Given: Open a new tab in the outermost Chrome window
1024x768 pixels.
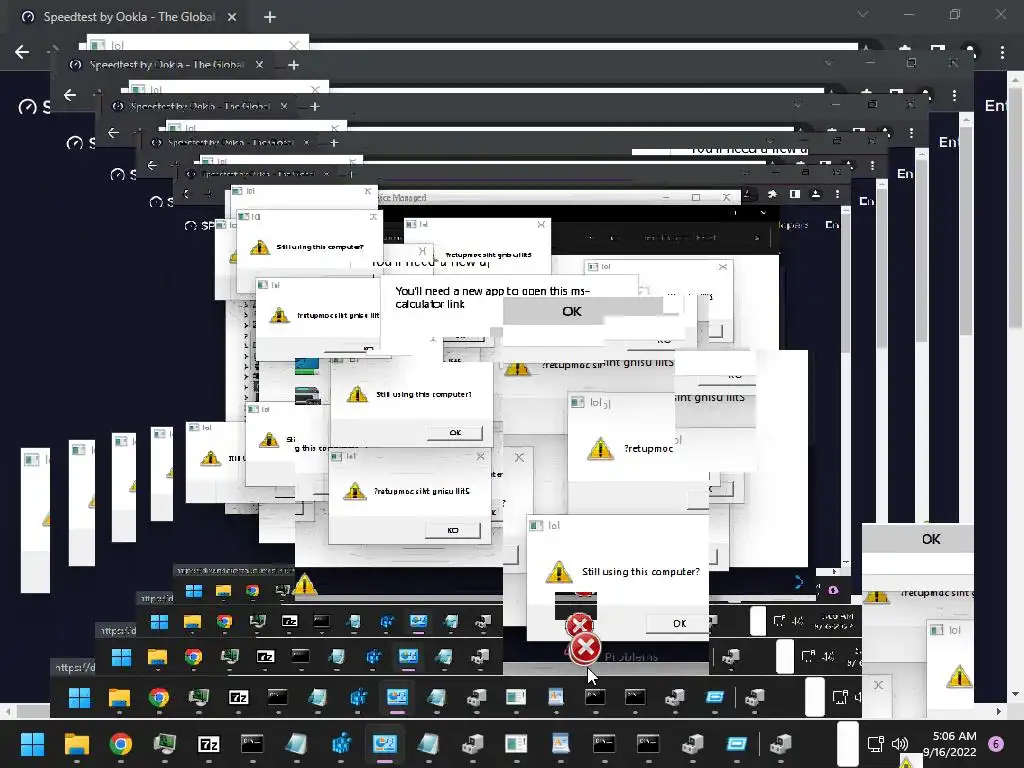Looking at the screenshot, I should [270, 17].
